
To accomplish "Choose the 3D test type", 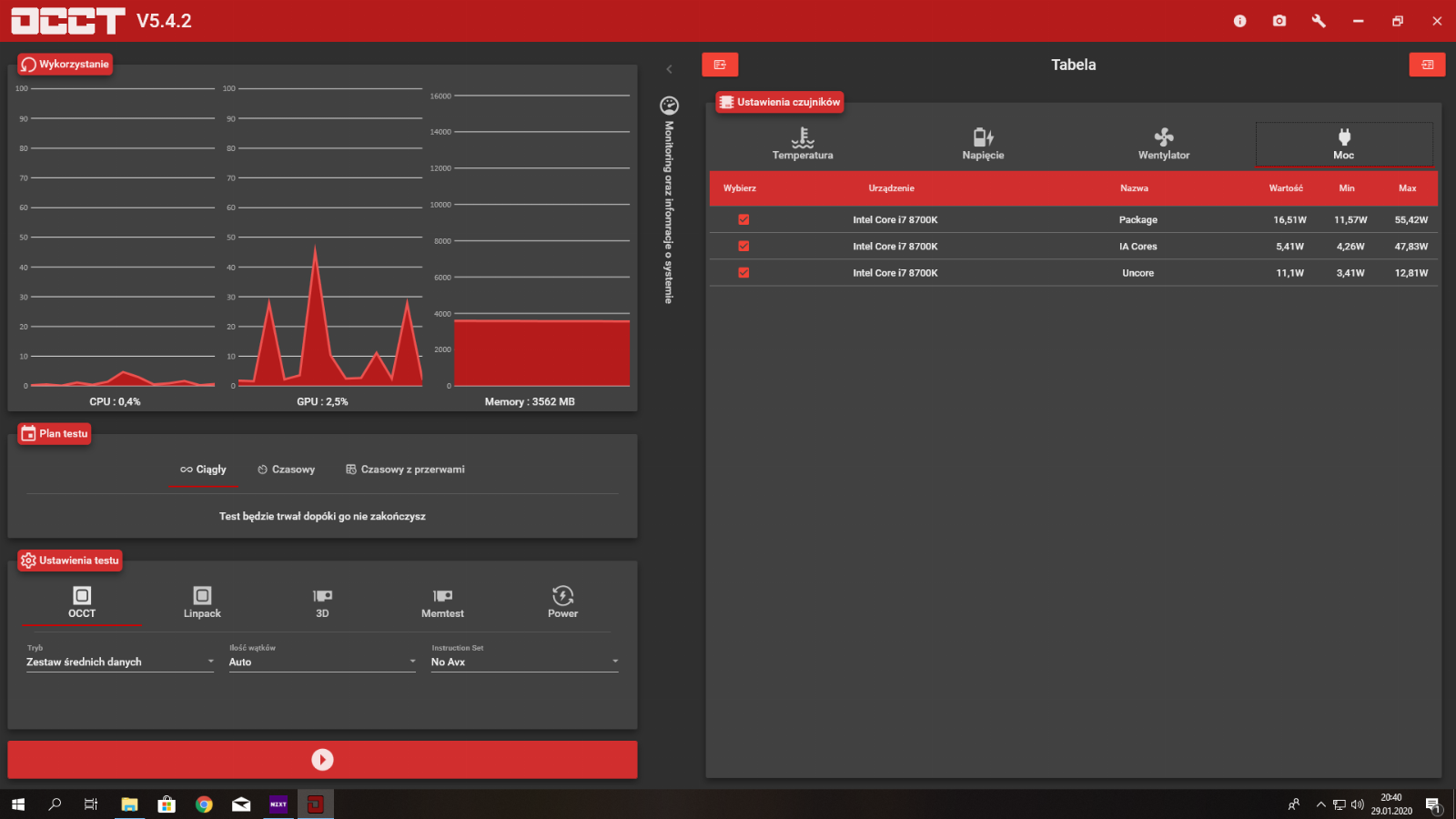I will point(322,602).
